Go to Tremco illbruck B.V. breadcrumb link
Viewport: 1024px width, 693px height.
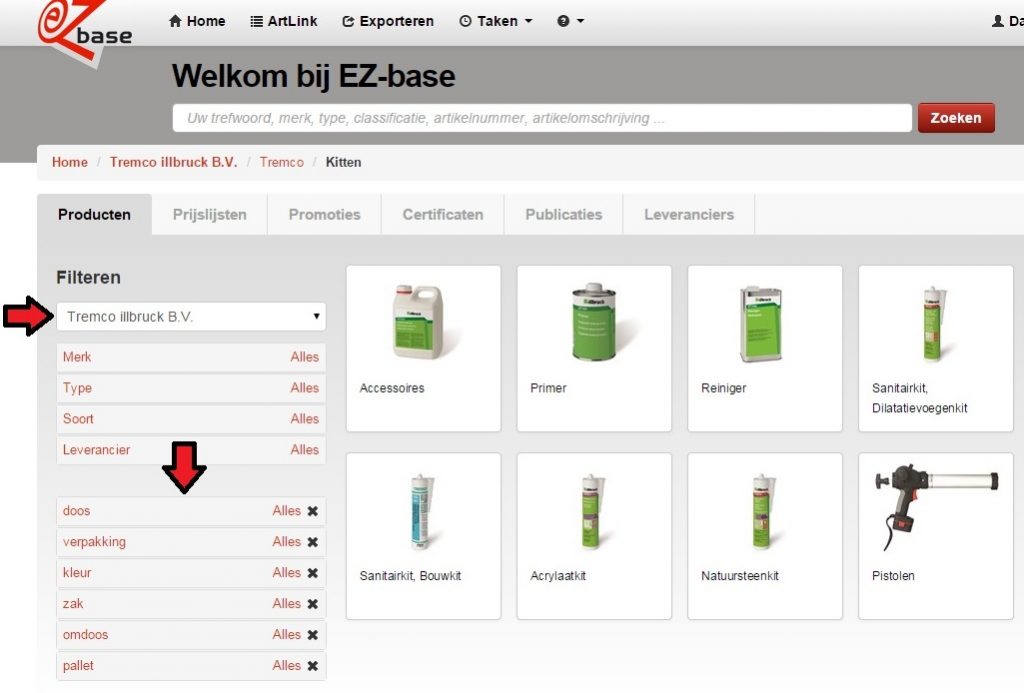click(x=173, y=162)
